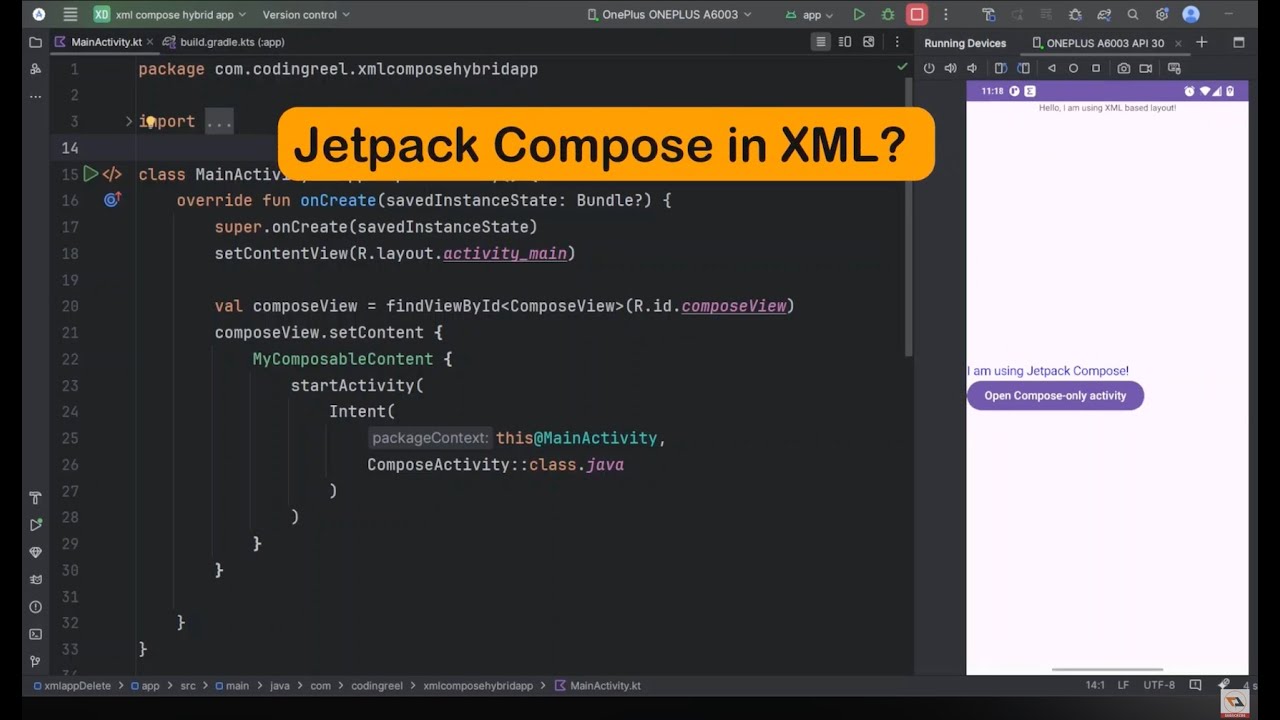Stop the running app with the red square
This screenshot has height=720, width=1280.
pos(917,15)
